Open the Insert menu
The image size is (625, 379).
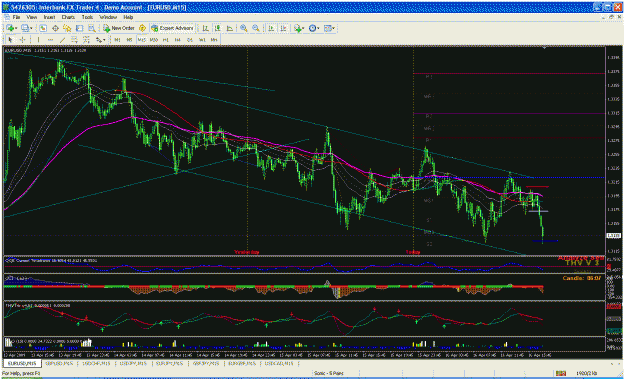(x=49, y=18)
